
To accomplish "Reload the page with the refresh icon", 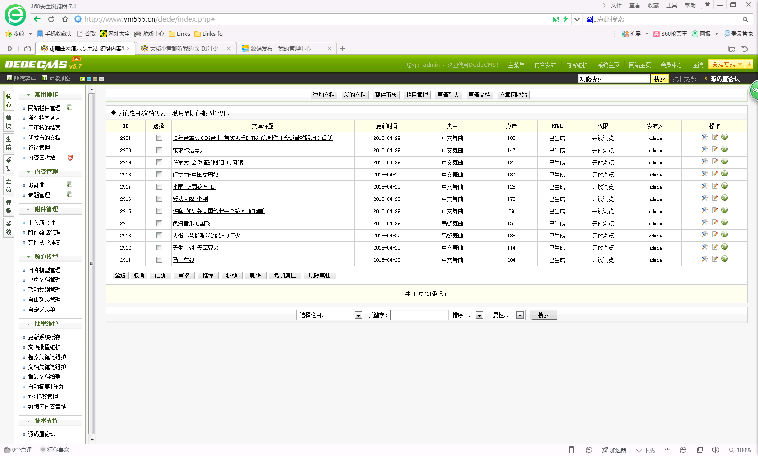I will pyautogui.click(x=51, y=19).
